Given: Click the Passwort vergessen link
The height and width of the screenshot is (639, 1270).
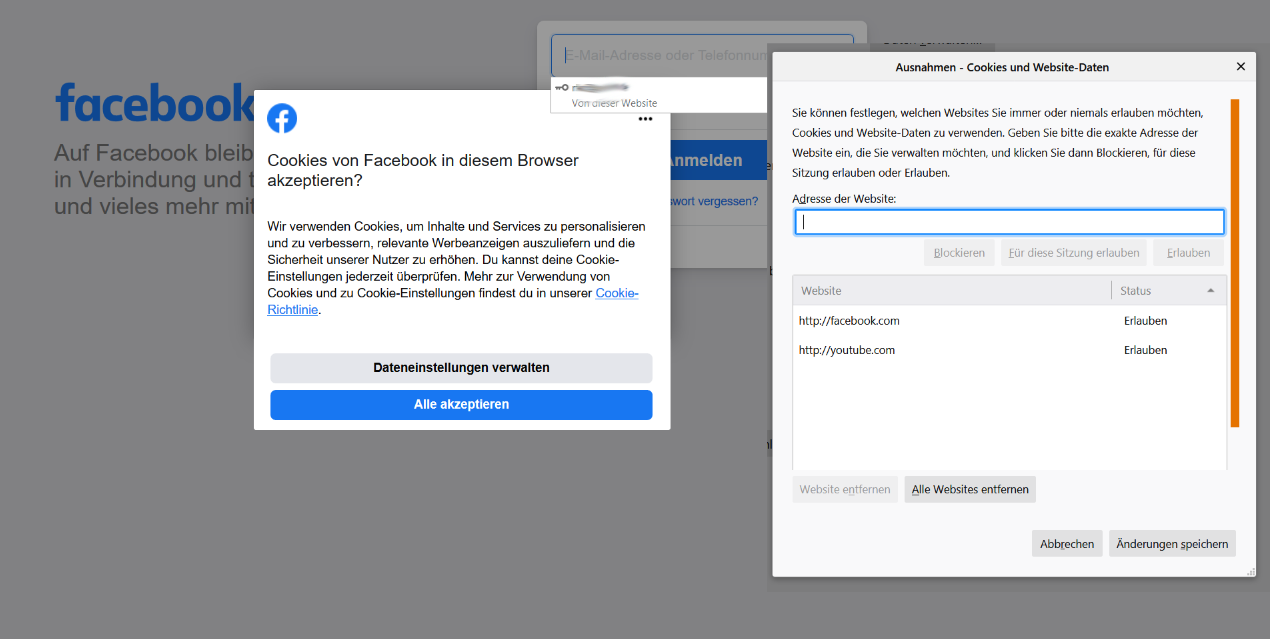Looking at the screenshot, I should tap(714, 201).
